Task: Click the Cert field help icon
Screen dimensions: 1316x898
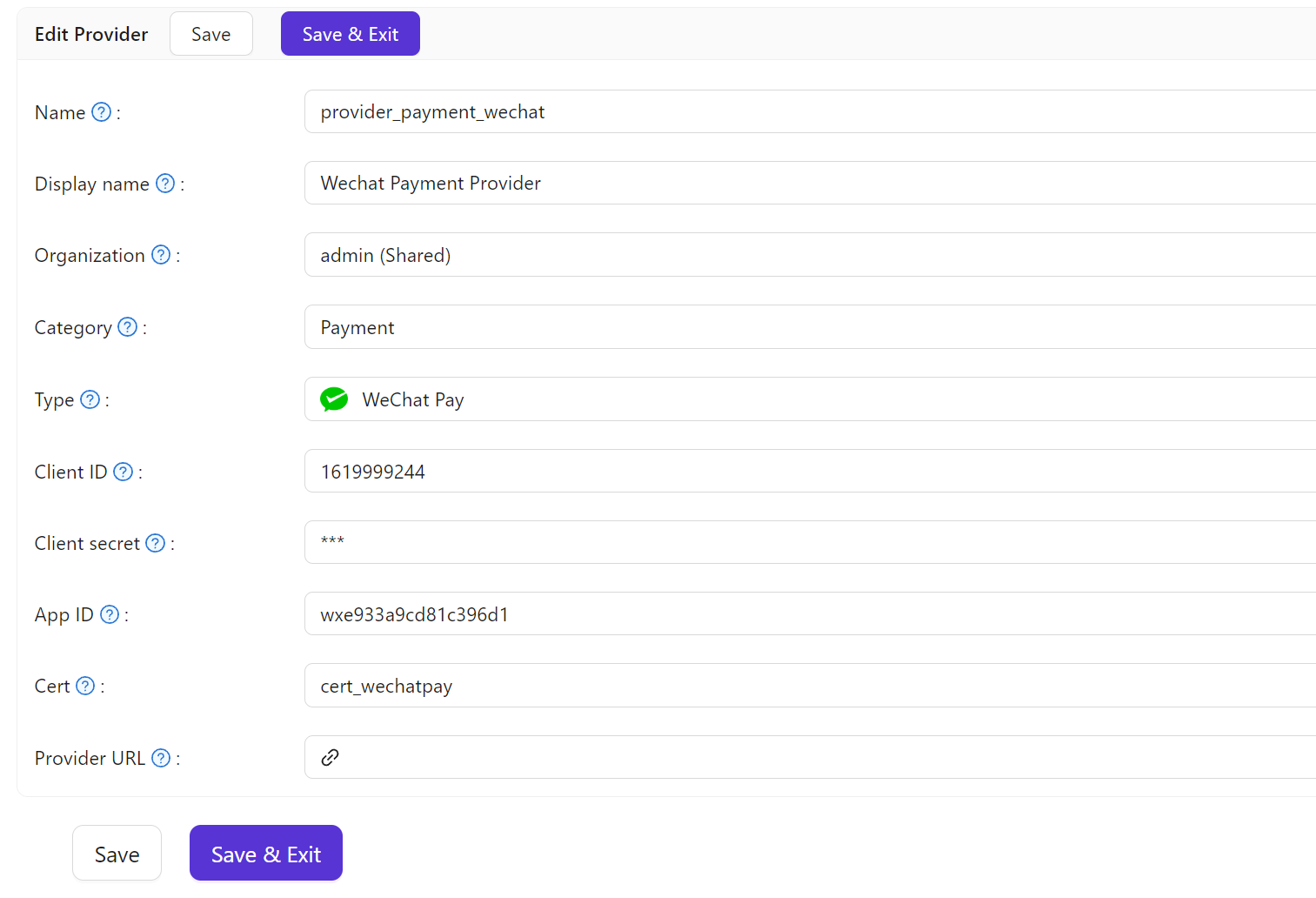Action: point(85,686)
